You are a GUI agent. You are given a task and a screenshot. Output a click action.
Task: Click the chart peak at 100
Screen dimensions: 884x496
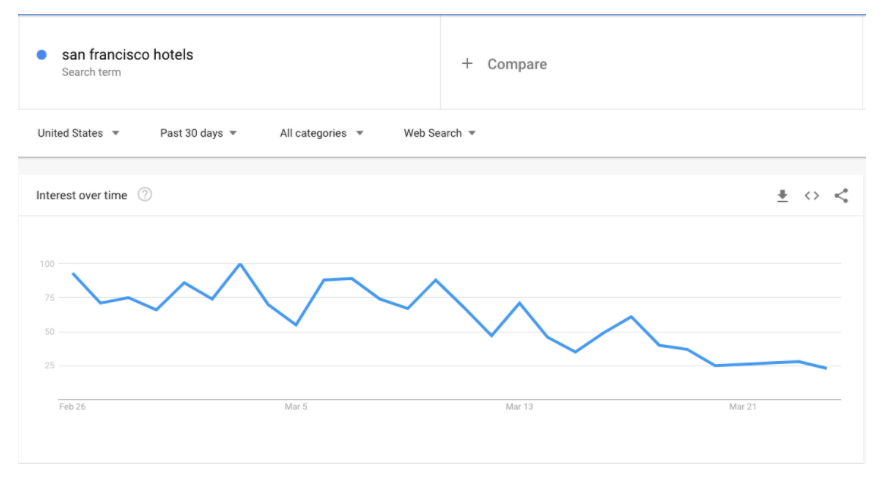coord(240,264)
